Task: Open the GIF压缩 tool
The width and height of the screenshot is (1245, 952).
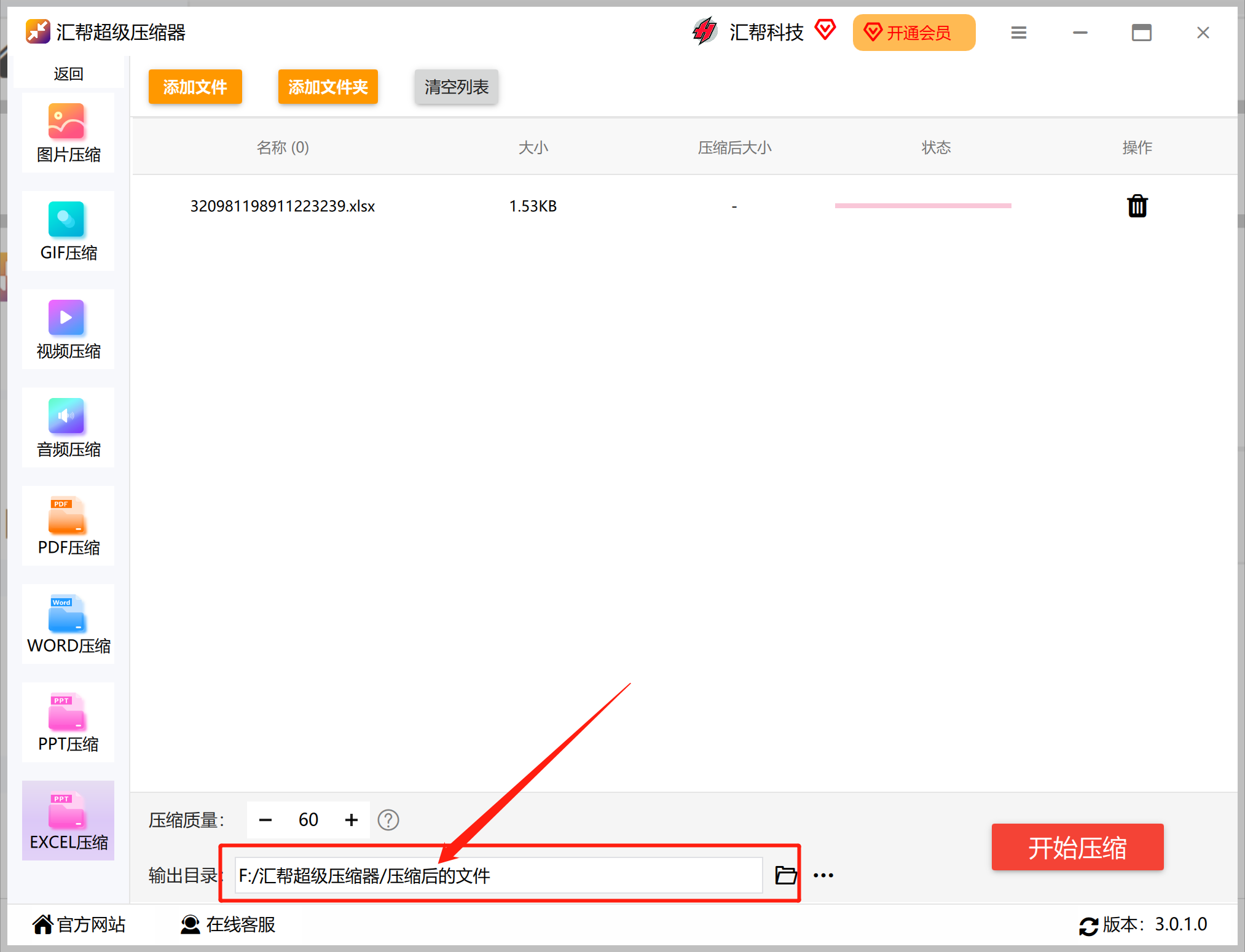Action: pyautogui.click(x=68, y=232)
